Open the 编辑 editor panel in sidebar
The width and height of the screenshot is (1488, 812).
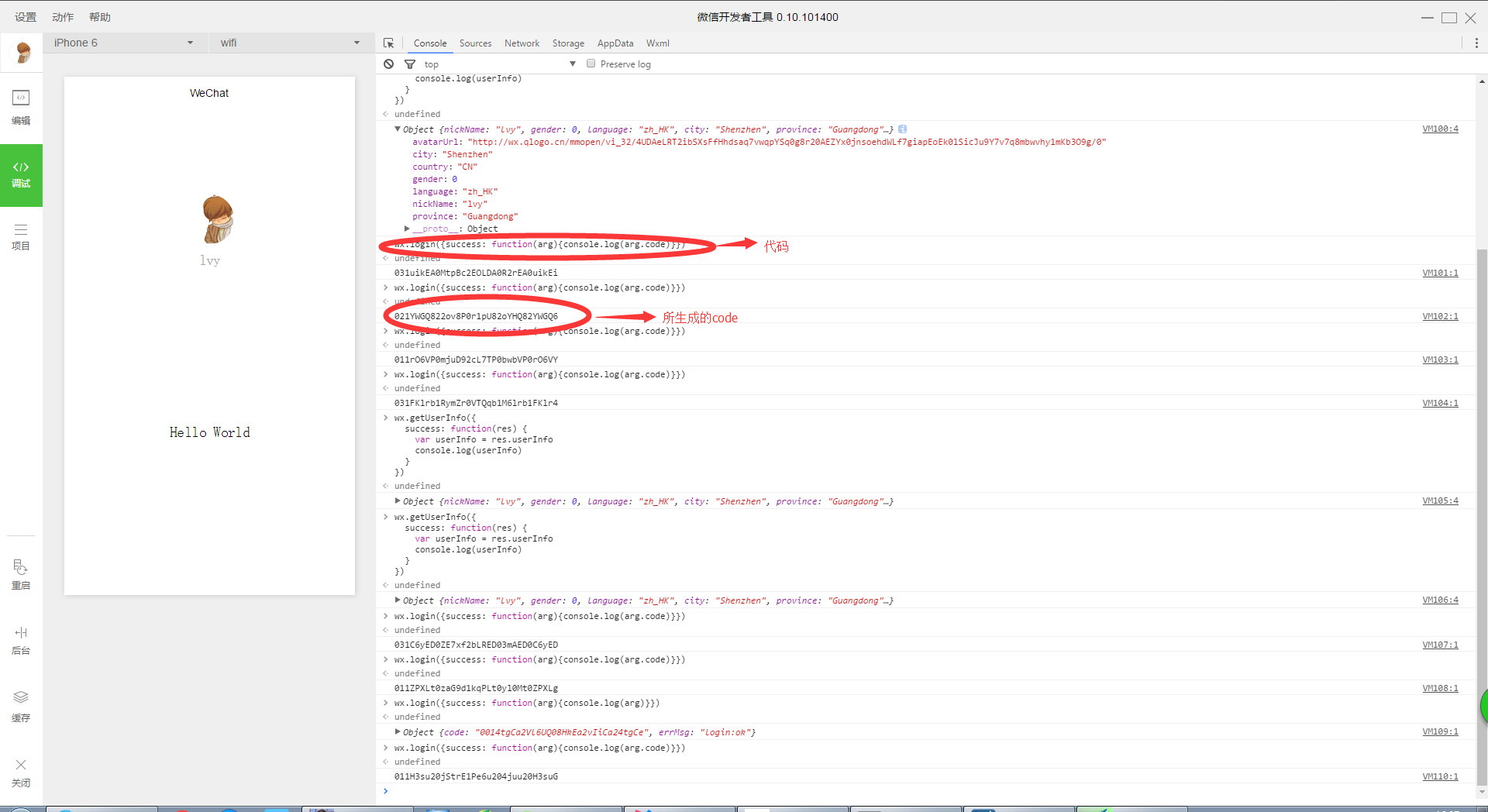tap(21, 106)
